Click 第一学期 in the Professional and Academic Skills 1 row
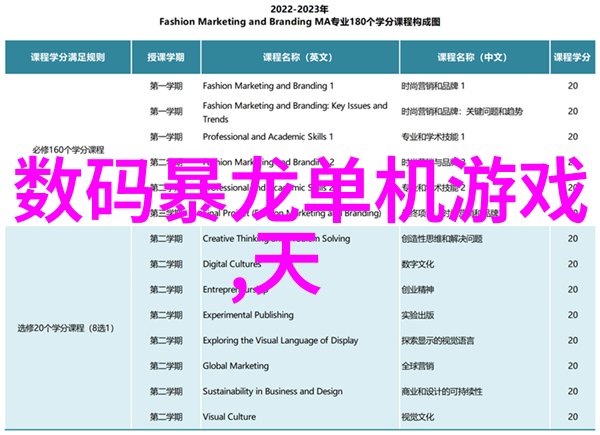 [166, 137]
